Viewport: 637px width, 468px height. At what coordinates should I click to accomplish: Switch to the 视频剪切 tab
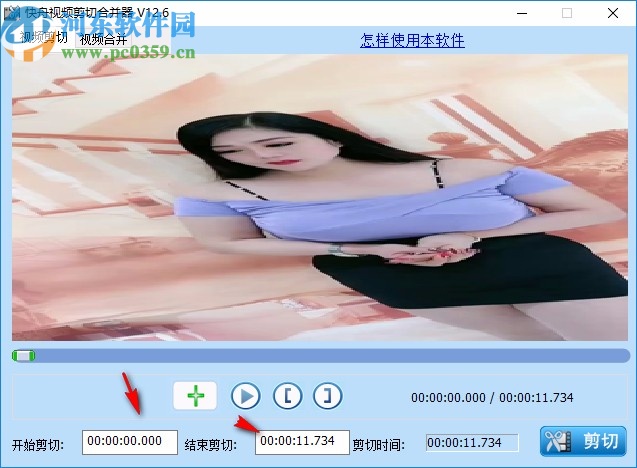coord(44,38)
